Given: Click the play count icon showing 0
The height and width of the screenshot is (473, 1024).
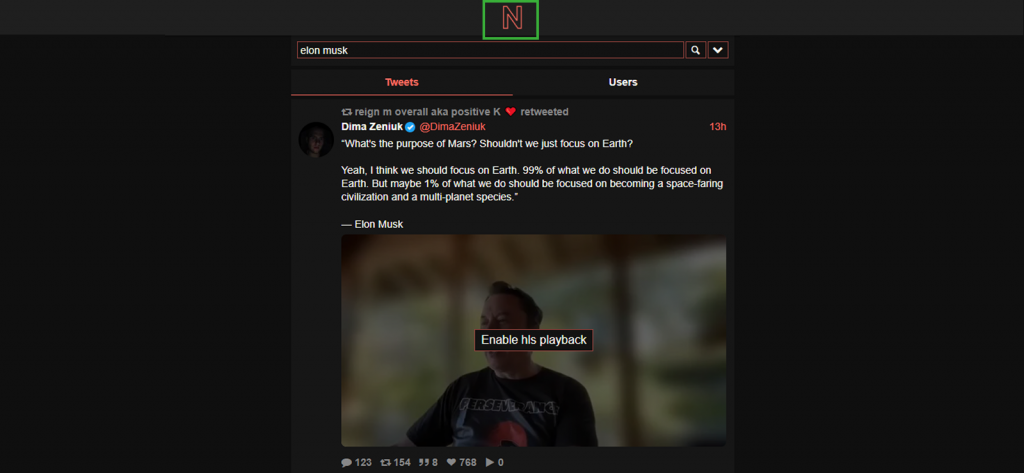Looking at the screenshot, I should (490, 463).
